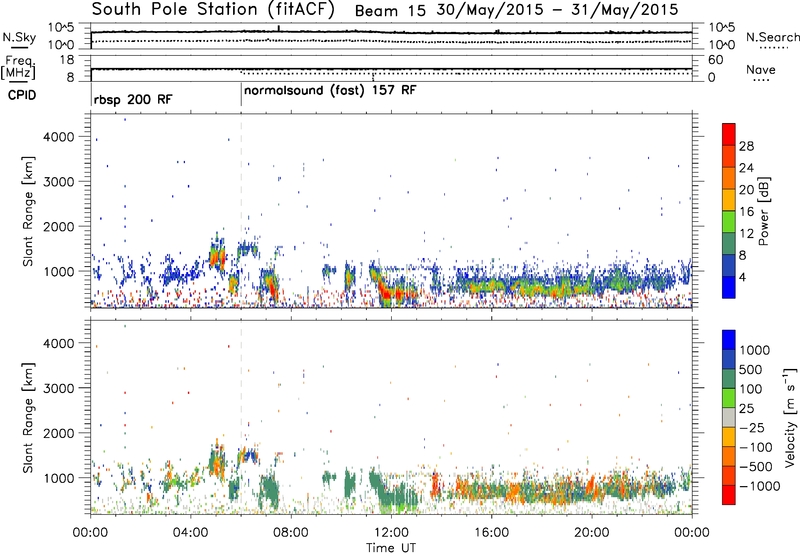Screen dimensions: 800x554
Task: Pick the dark green 8–12 dB power segment
Action: (729, 244)
